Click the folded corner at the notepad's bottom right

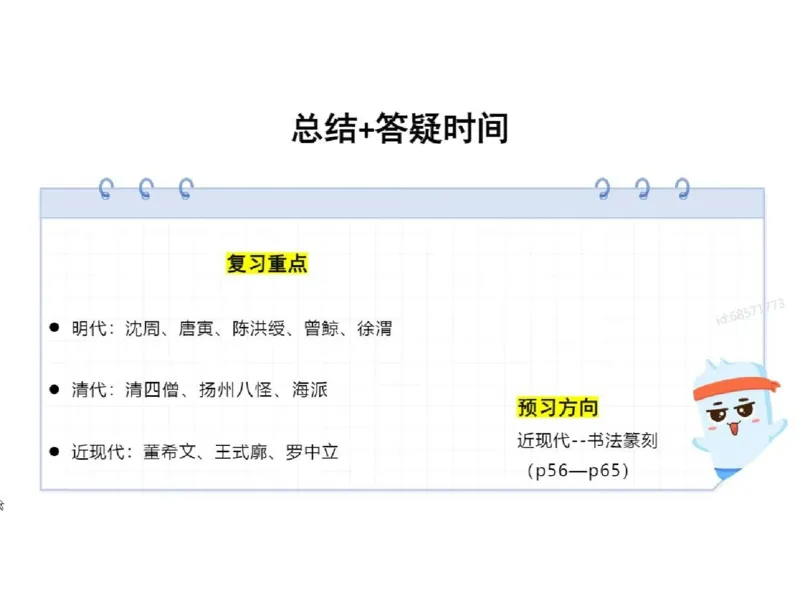(x=715, y=480)
